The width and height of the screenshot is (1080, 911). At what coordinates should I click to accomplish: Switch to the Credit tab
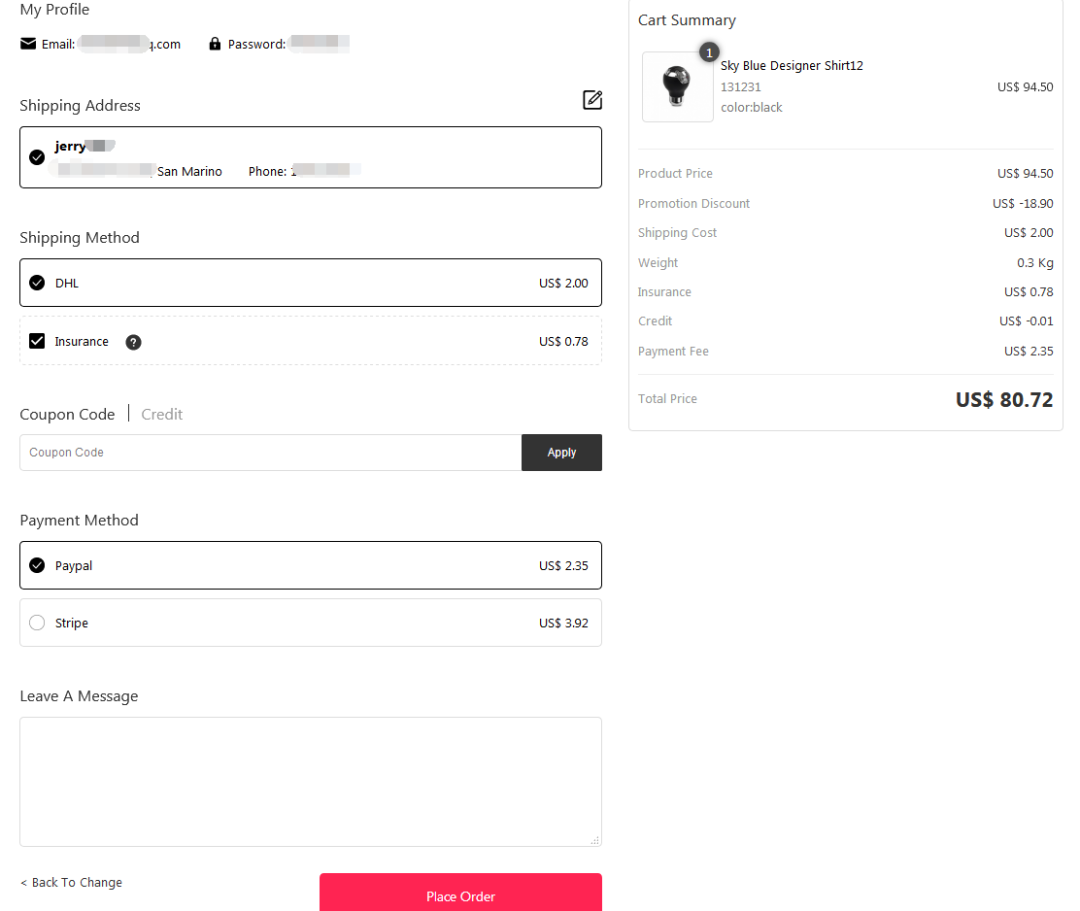(x=162, y=414)
